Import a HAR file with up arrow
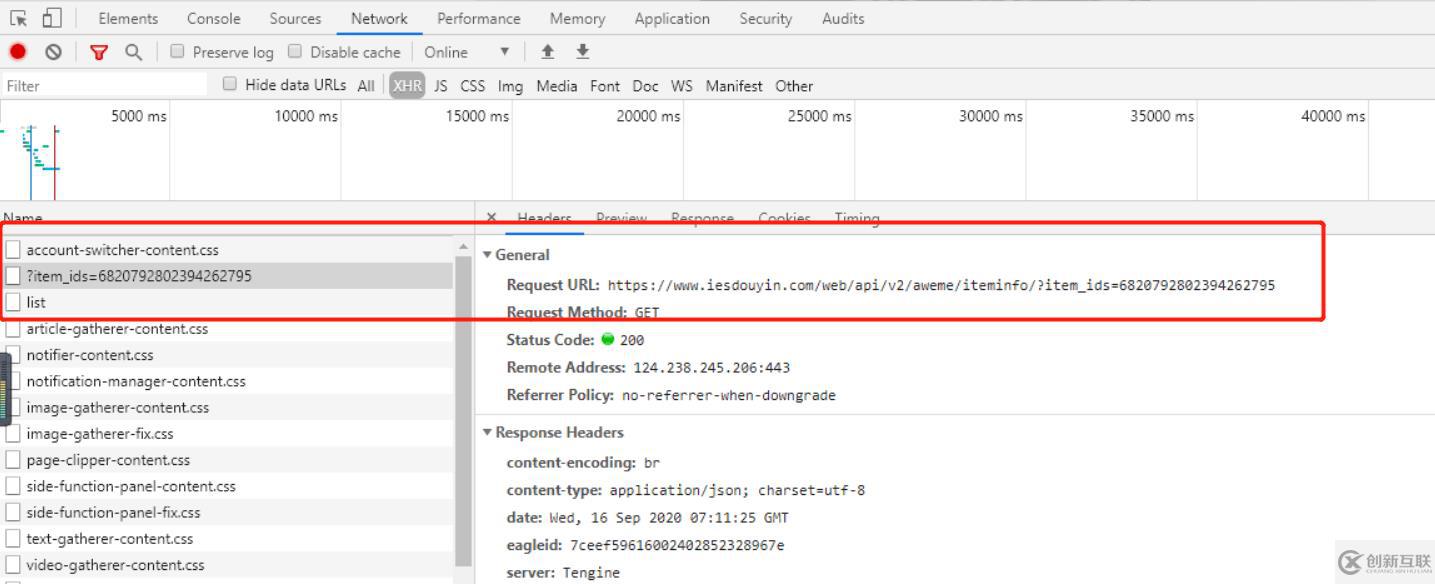 [547, 52]
